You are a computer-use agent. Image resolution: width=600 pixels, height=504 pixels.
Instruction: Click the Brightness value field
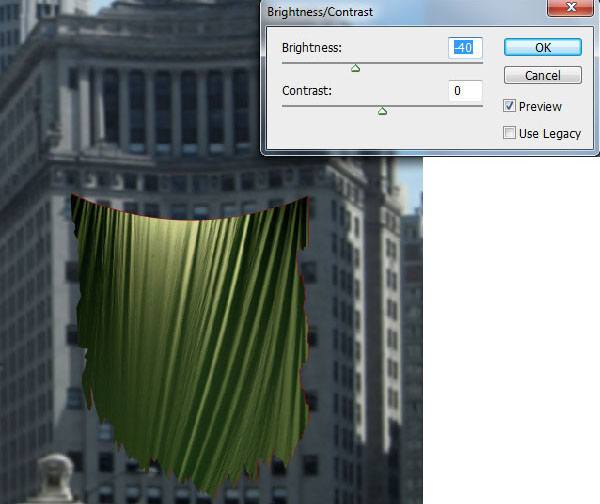point(465,47)
